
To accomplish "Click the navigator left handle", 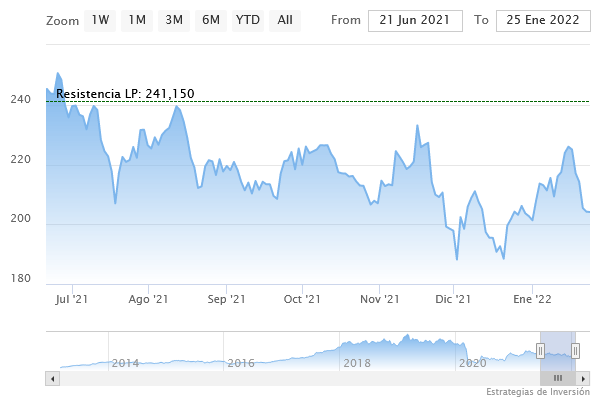I will 540,350.
